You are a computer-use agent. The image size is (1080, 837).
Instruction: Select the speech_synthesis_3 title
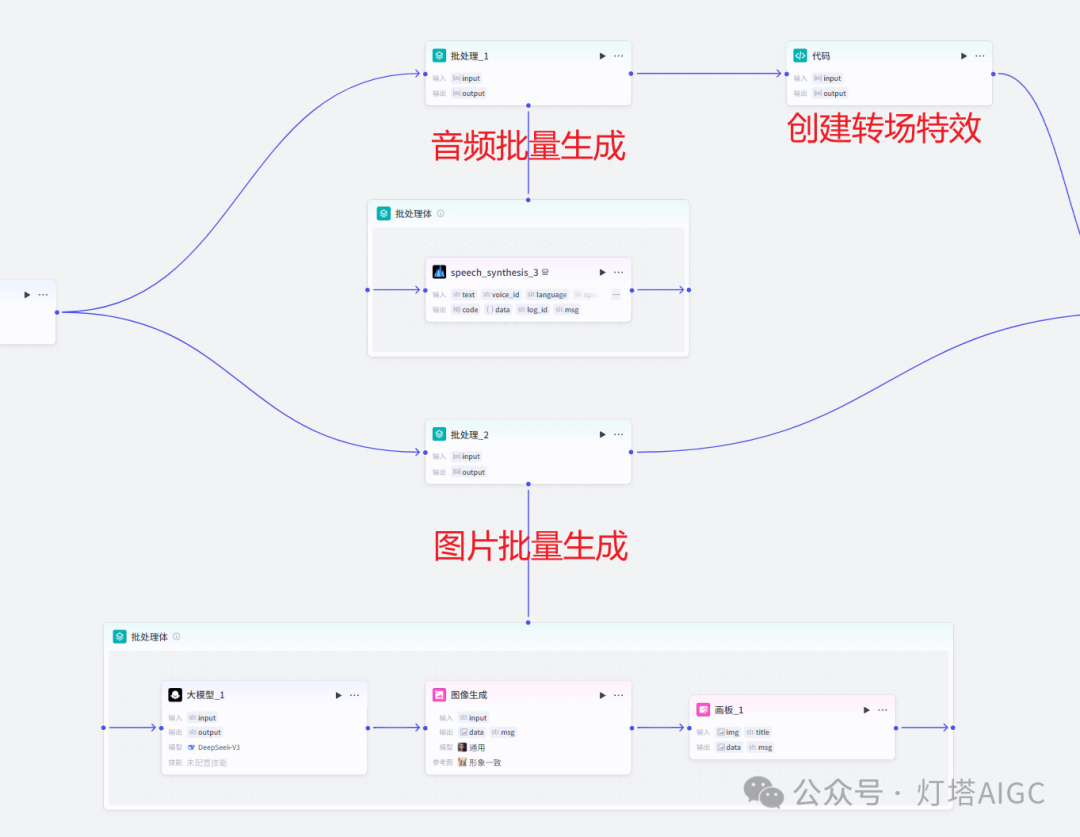point(494,272)
